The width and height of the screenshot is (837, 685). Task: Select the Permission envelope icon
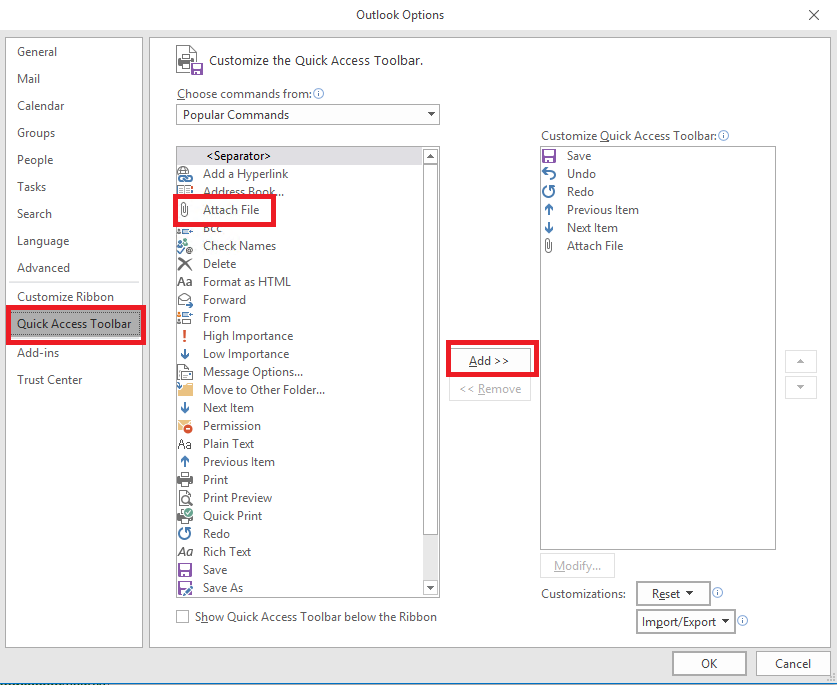click(185, 426)
